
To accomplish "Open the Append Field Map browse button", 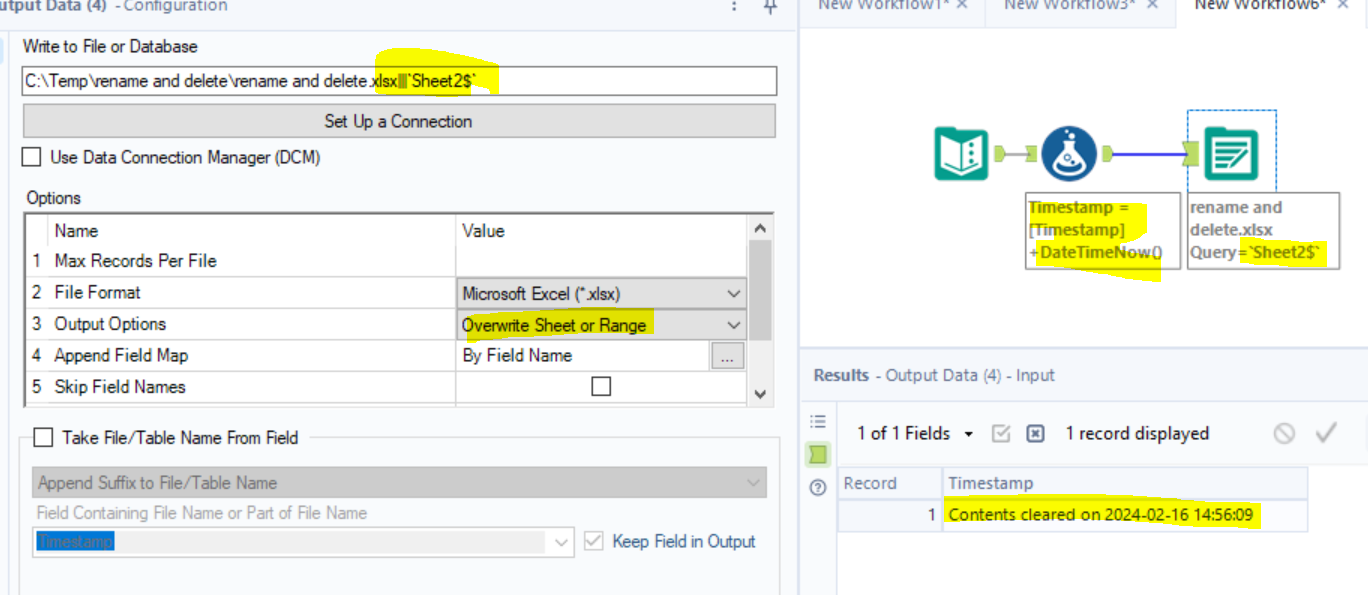I will tap(727, 355).
